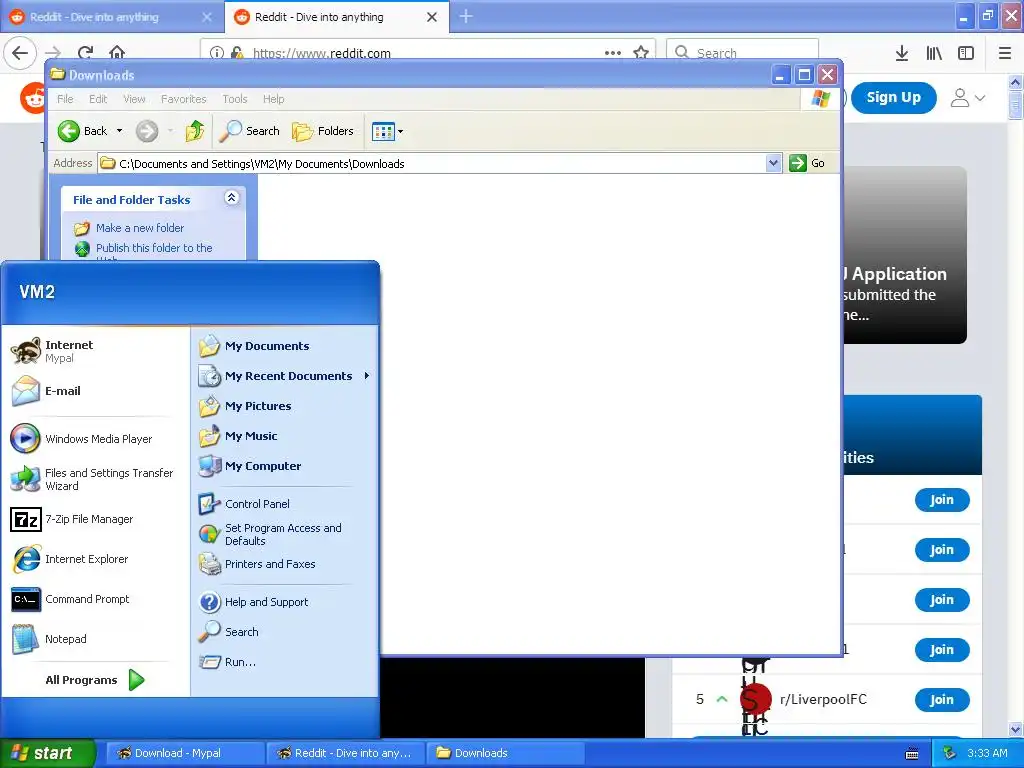The height and width of the screenshot is (768, 1024).
Task: Open Set Program Access and Defaults
Action: [285, 534]
